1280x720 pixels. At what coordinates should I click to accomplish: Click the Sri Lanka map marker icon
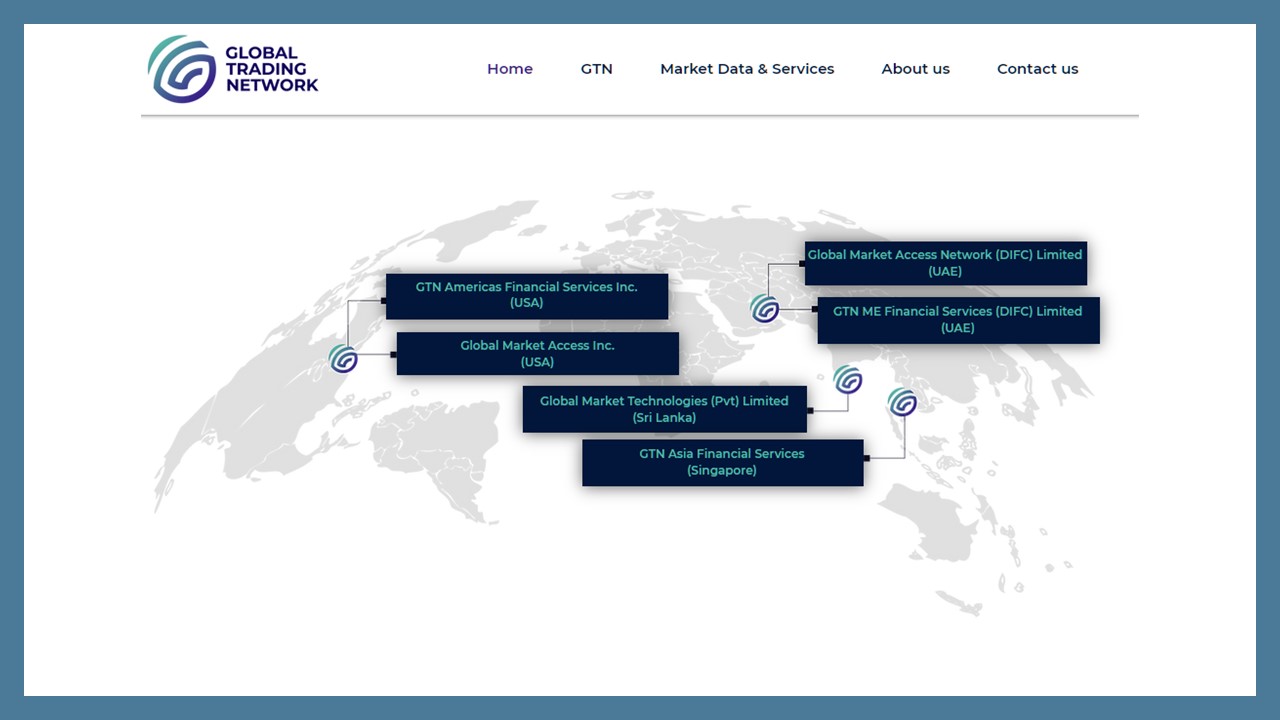tap(848, 379)
